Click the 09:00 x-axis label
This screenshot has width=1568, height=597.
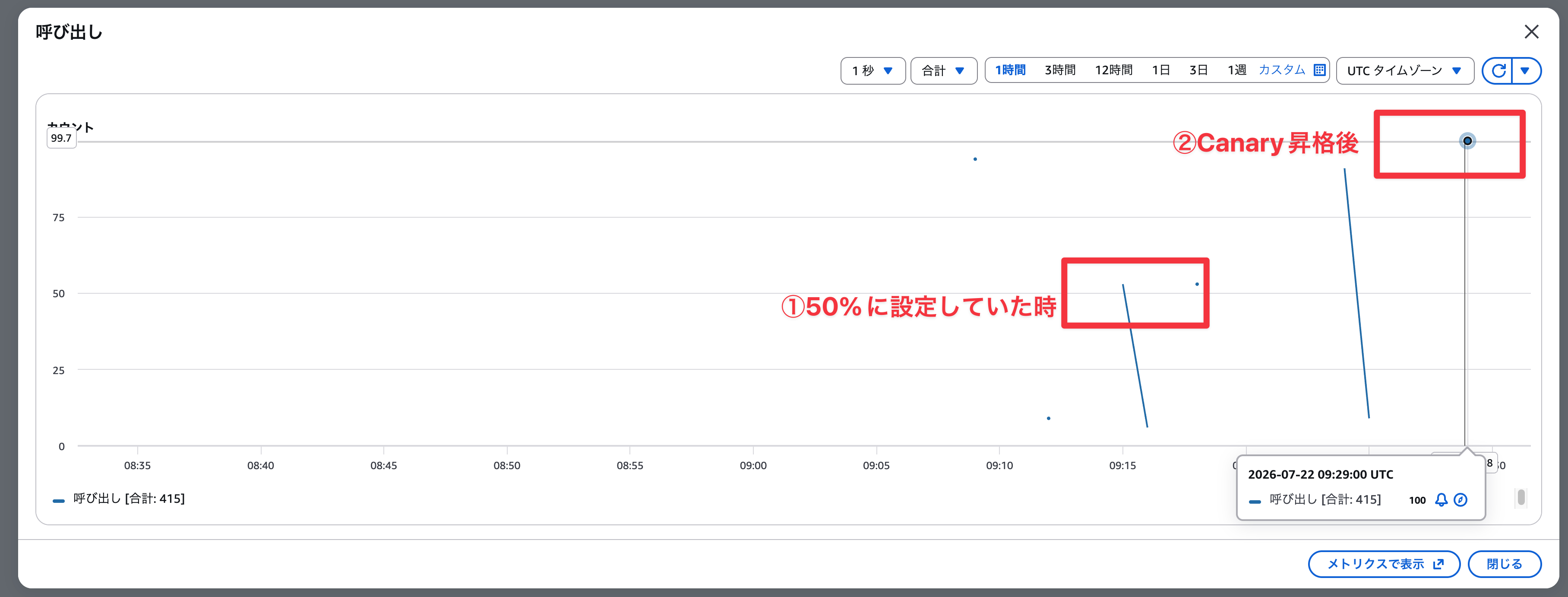click(x=753, y=466)
